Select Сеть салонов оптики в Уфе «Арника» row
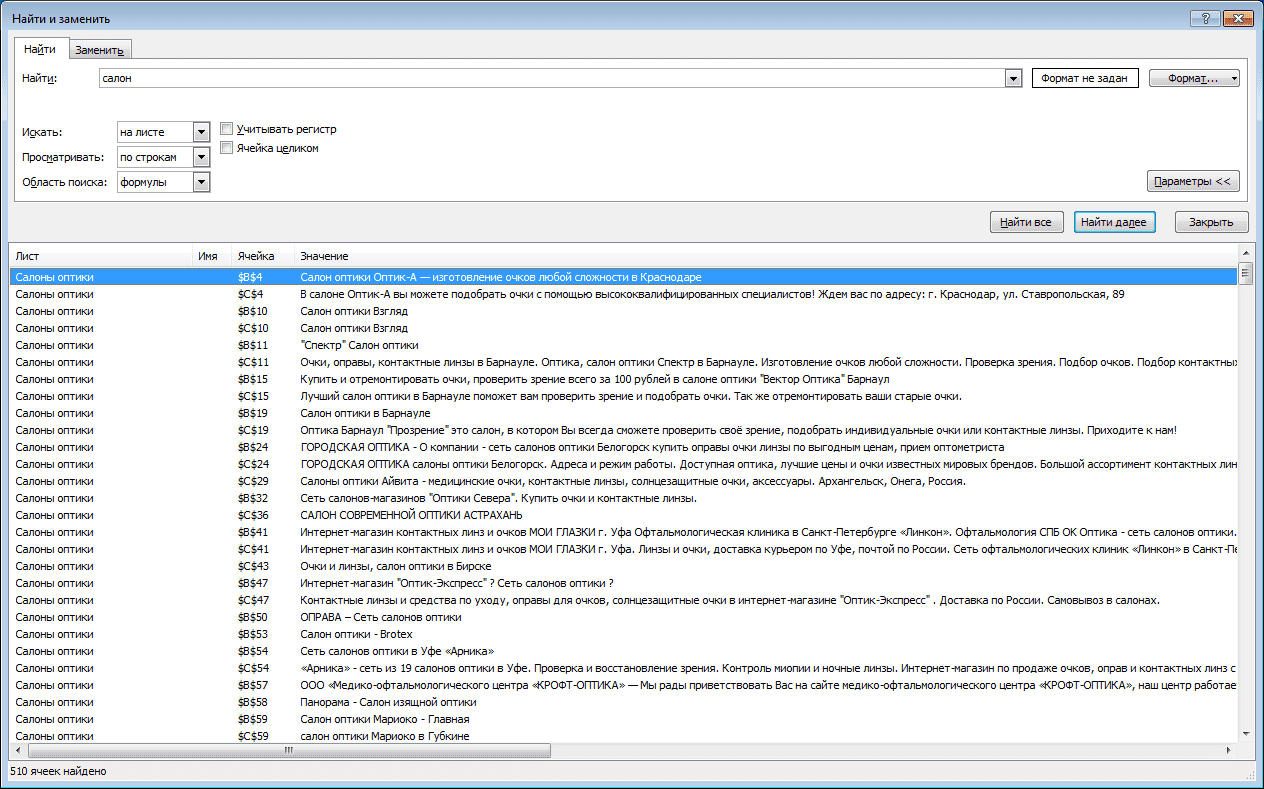Viewport: 1264px width, 789px height. tap(624, 651)
